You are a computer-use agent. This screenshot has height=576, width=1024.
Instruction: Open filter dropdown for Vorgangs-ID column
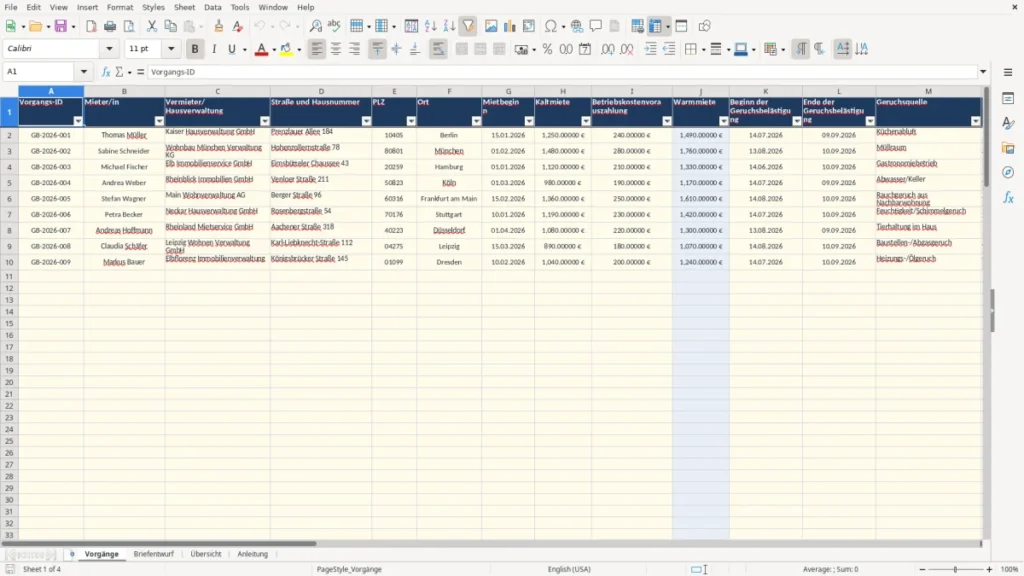tap(78, 121)
